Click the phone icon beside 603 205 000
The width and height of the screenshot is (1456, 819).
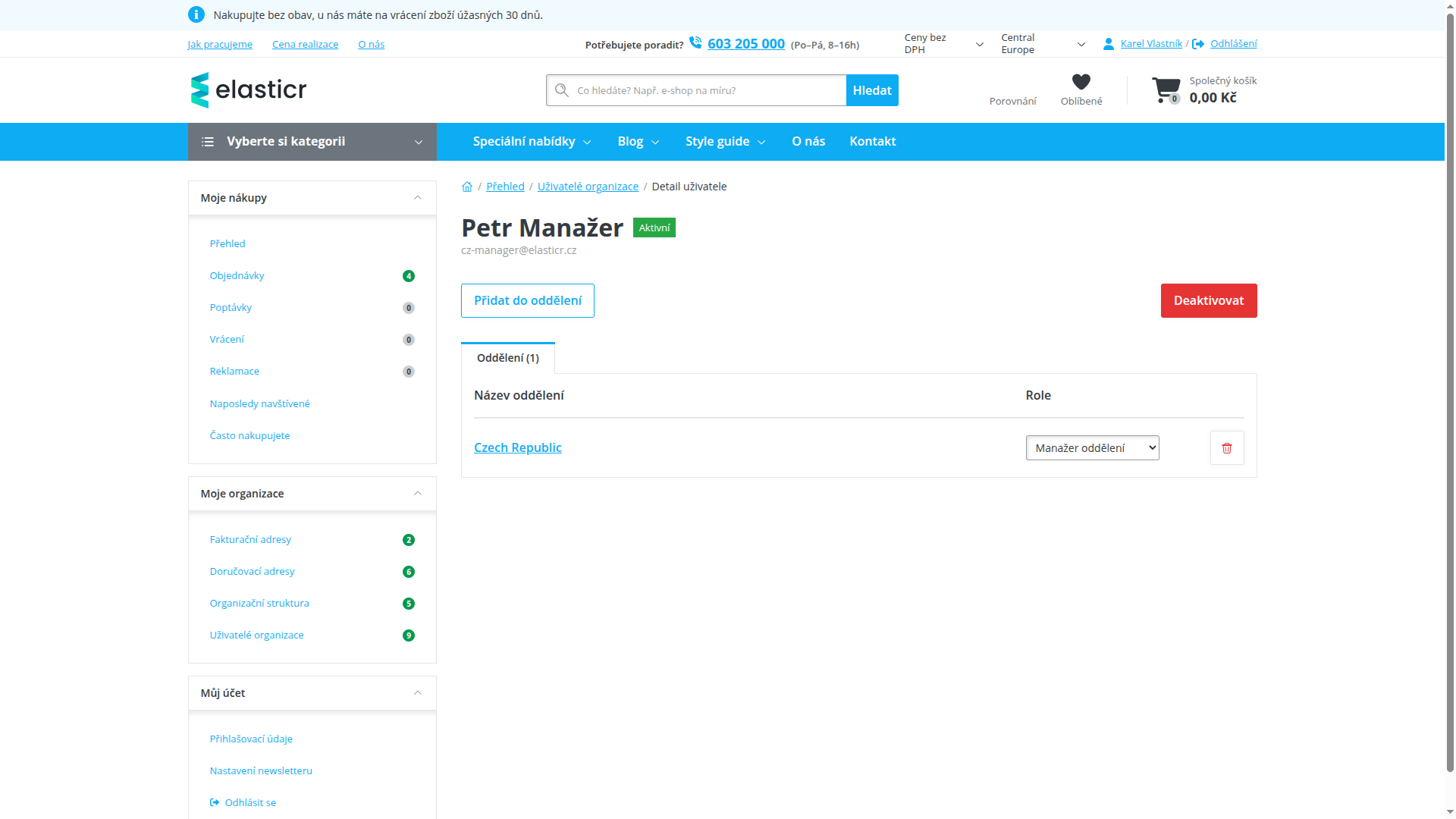(x=695, y=43)
